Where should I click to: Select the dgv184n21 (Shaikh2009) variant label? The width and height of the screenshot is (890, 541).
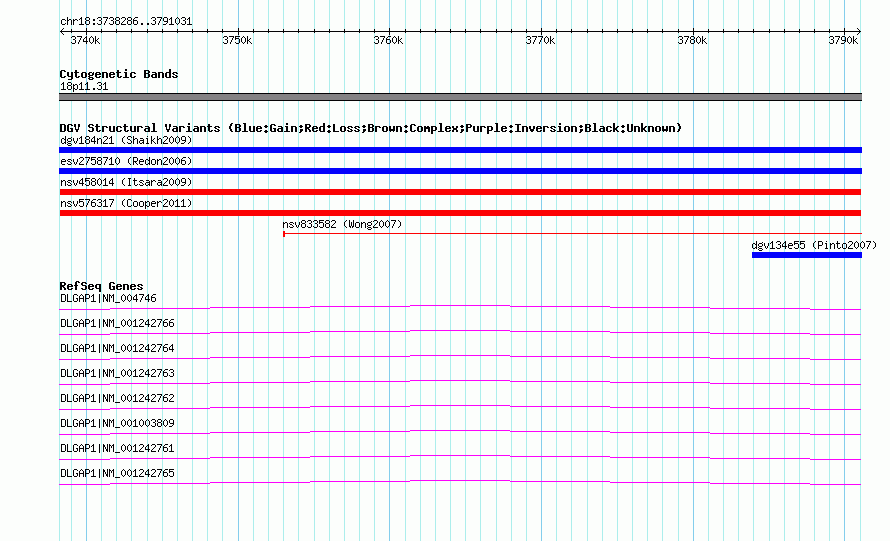[126, 140]
